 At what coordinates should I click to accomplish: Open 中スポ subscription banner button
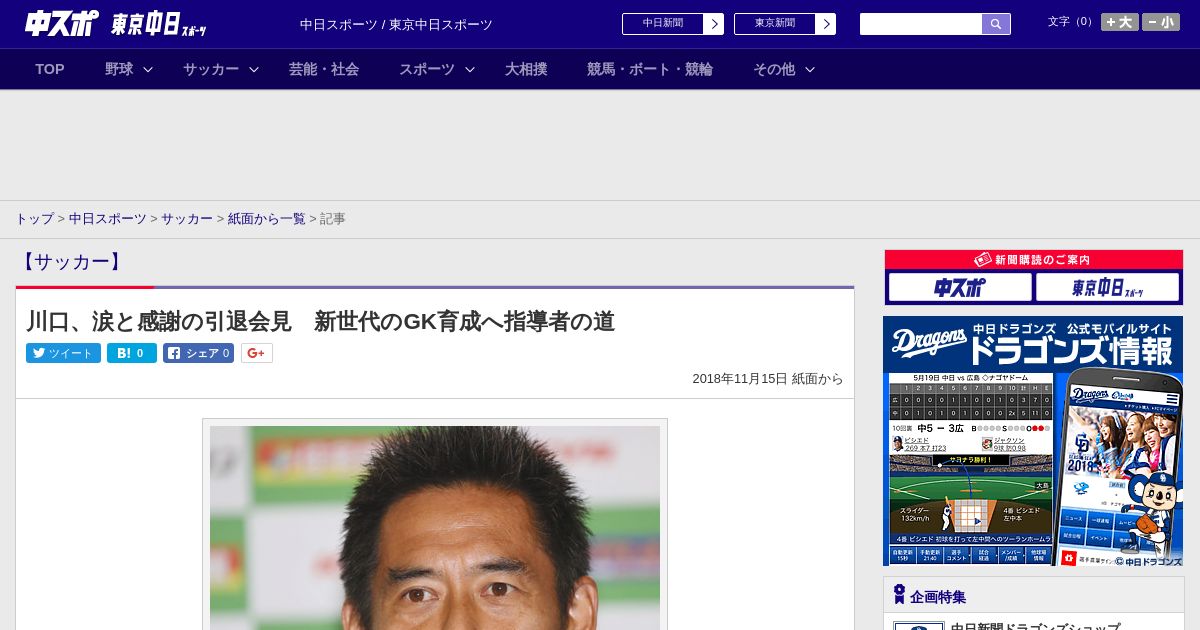[960, 288]
